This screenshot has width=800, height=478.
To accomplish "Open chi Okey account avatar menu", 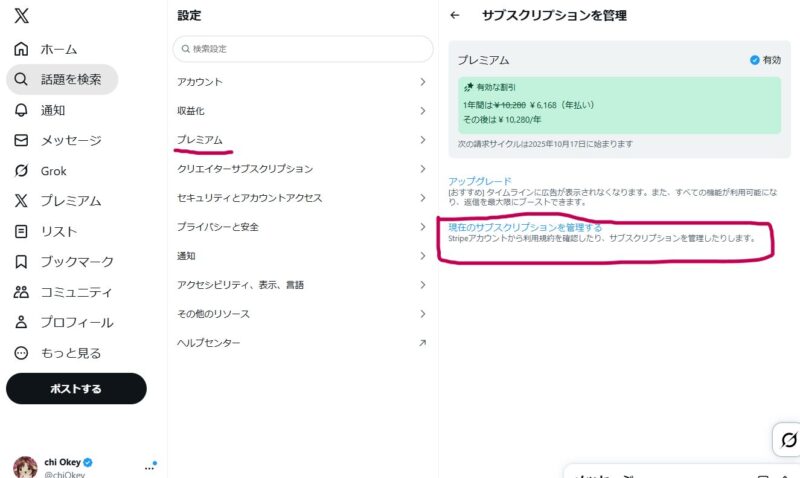I will coord(25,467).
